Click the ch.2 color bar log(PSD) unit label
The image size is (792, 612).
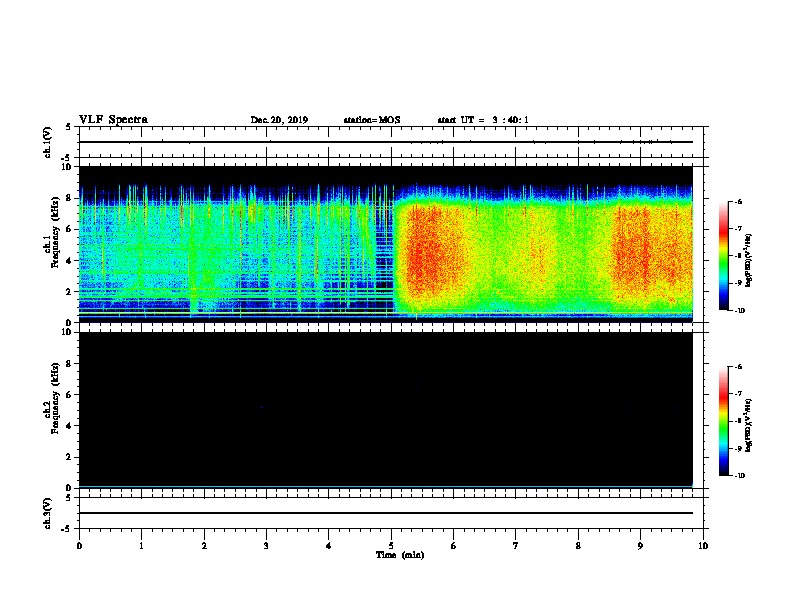click(749, 425)
